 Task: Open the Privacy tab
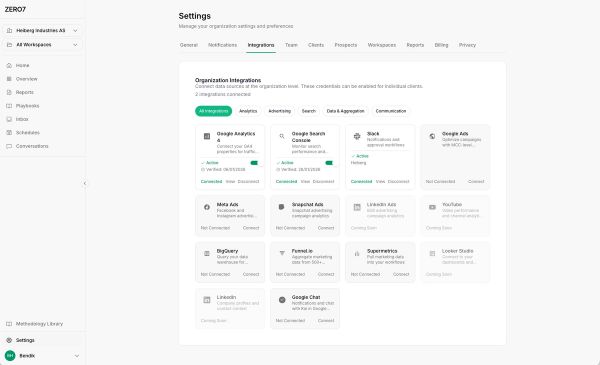tap(468, 45)
